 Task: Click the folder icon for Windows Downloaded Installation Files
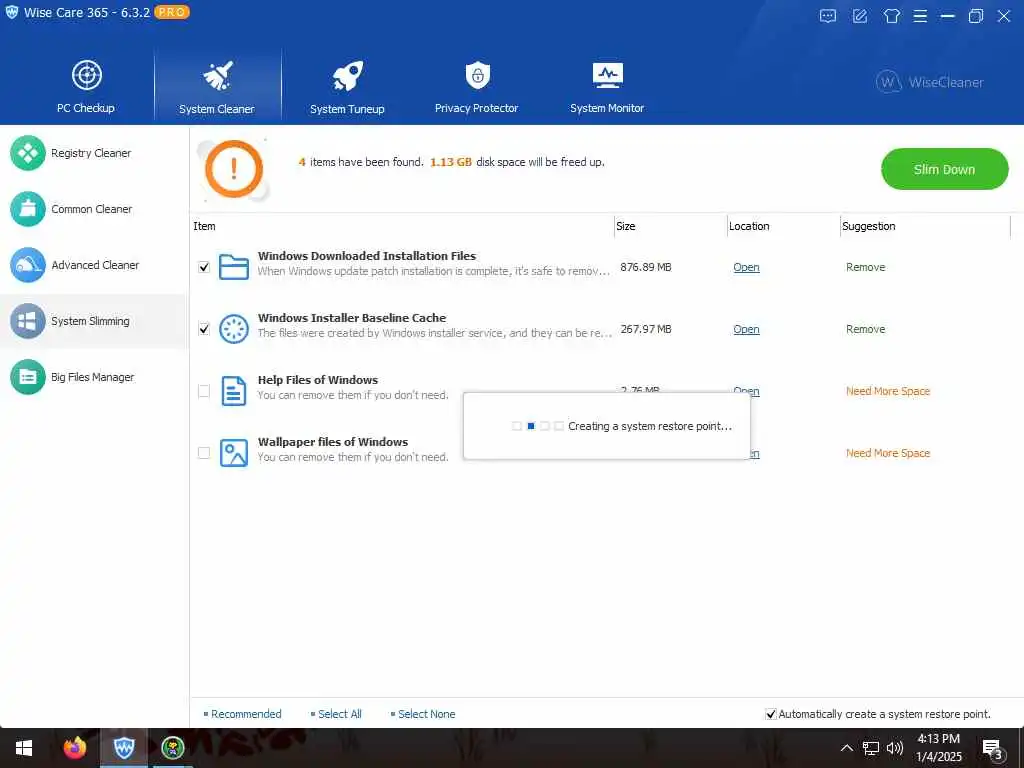(233, 267)
